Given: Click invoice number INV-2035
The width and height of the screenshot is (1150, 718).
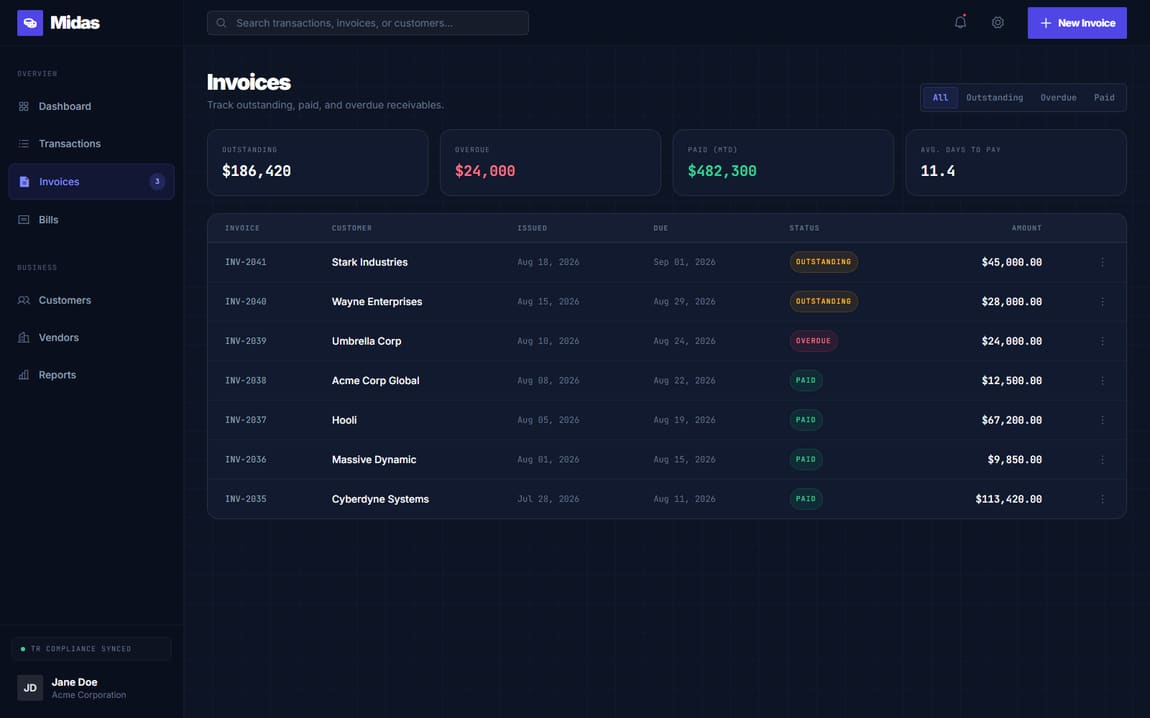Looking at the screenshot, I should pos(246,499).
